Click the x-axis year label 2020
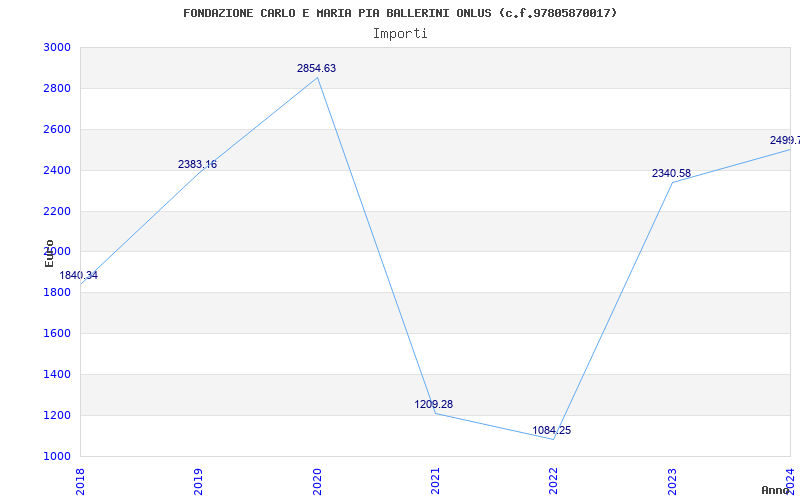The image size is (800, 500). [x=317, y=481]
